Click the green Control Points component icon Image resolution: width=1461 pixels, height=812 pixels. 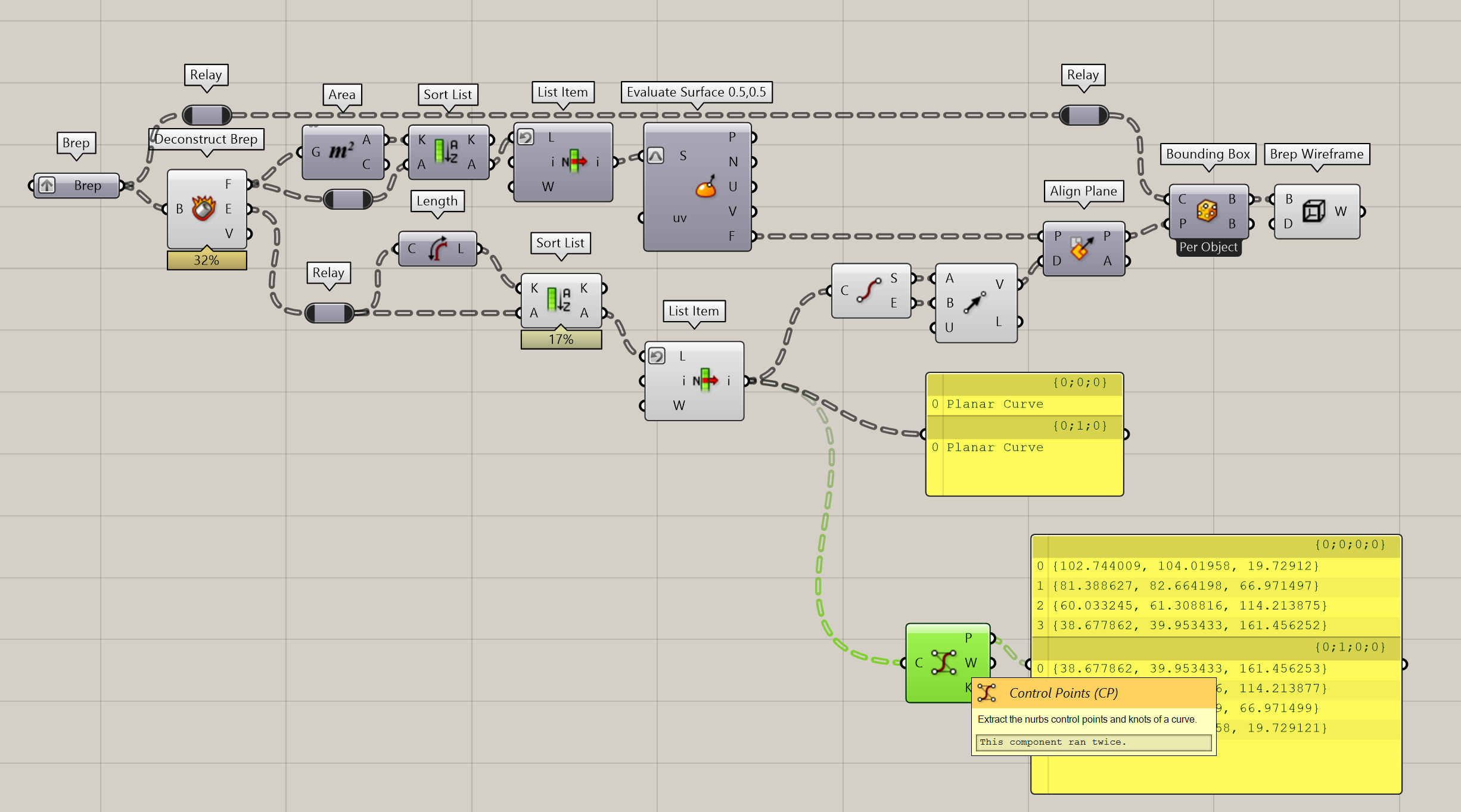pyautogui.click(x=944, y=662)
